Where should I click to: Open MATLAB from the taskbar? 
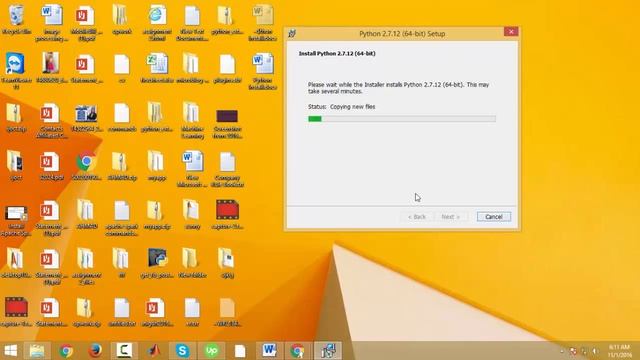(x=153, y=351)
